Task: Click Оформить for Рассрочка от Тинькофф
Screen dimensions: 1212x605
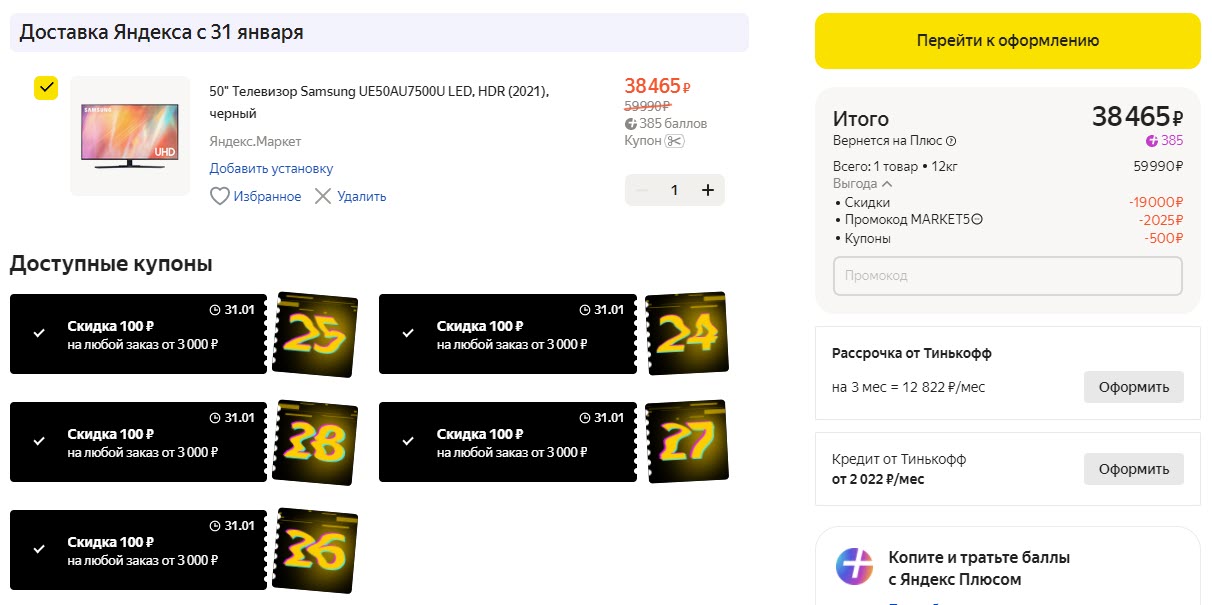Action: click(1133, 387)
